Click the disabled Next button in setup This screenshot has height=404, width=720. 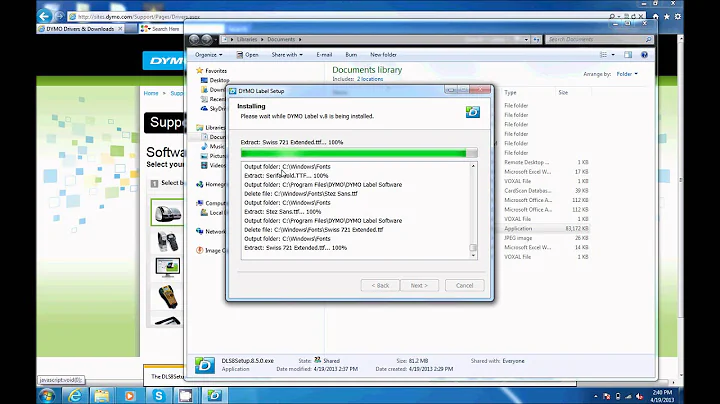point(419,286)
